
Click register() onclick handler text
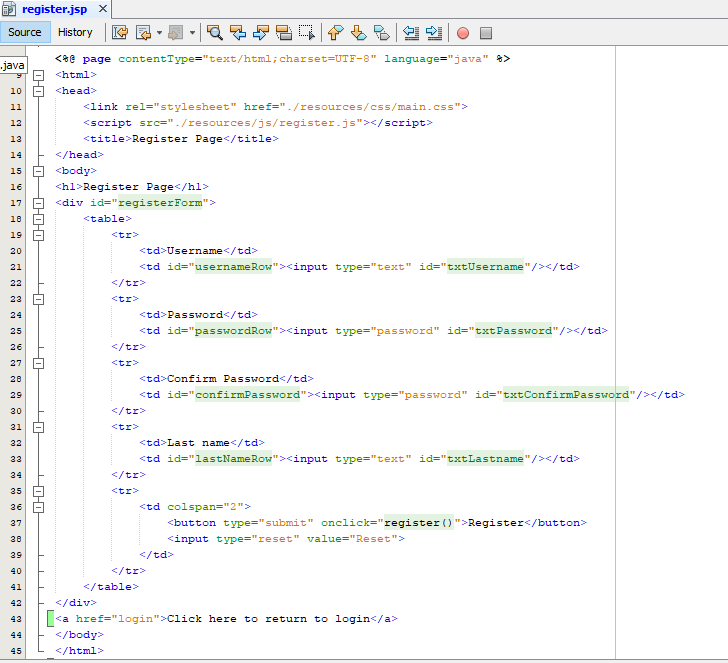click(x=418, y=523)
